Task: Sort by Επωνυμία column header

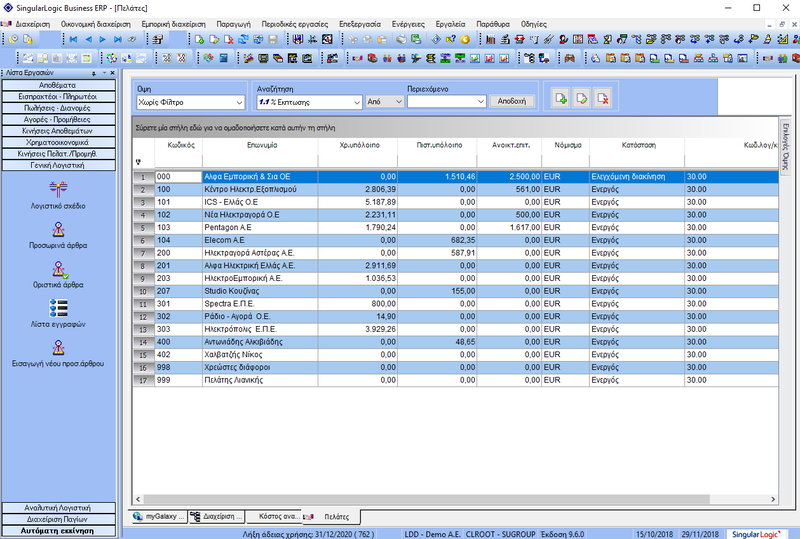Action: (261, 145)
